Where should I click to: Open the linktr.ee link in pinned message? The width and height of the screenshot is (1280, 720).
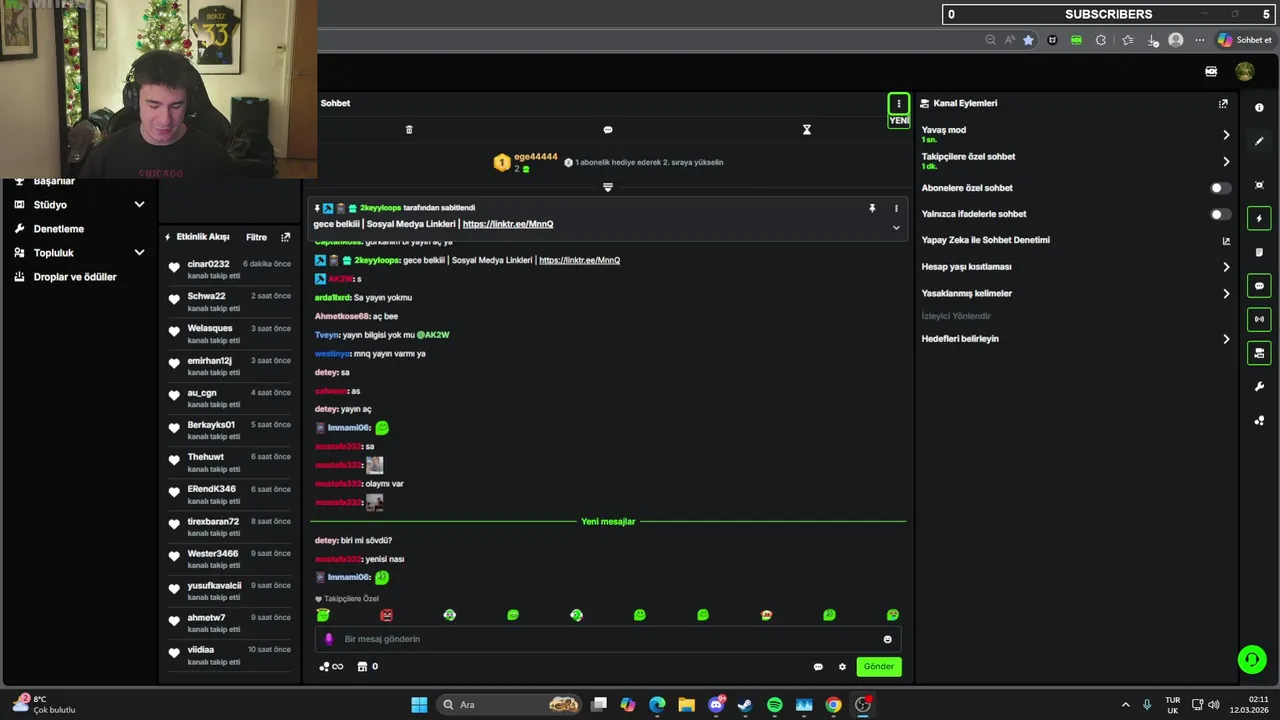click(x=508, y=224)
